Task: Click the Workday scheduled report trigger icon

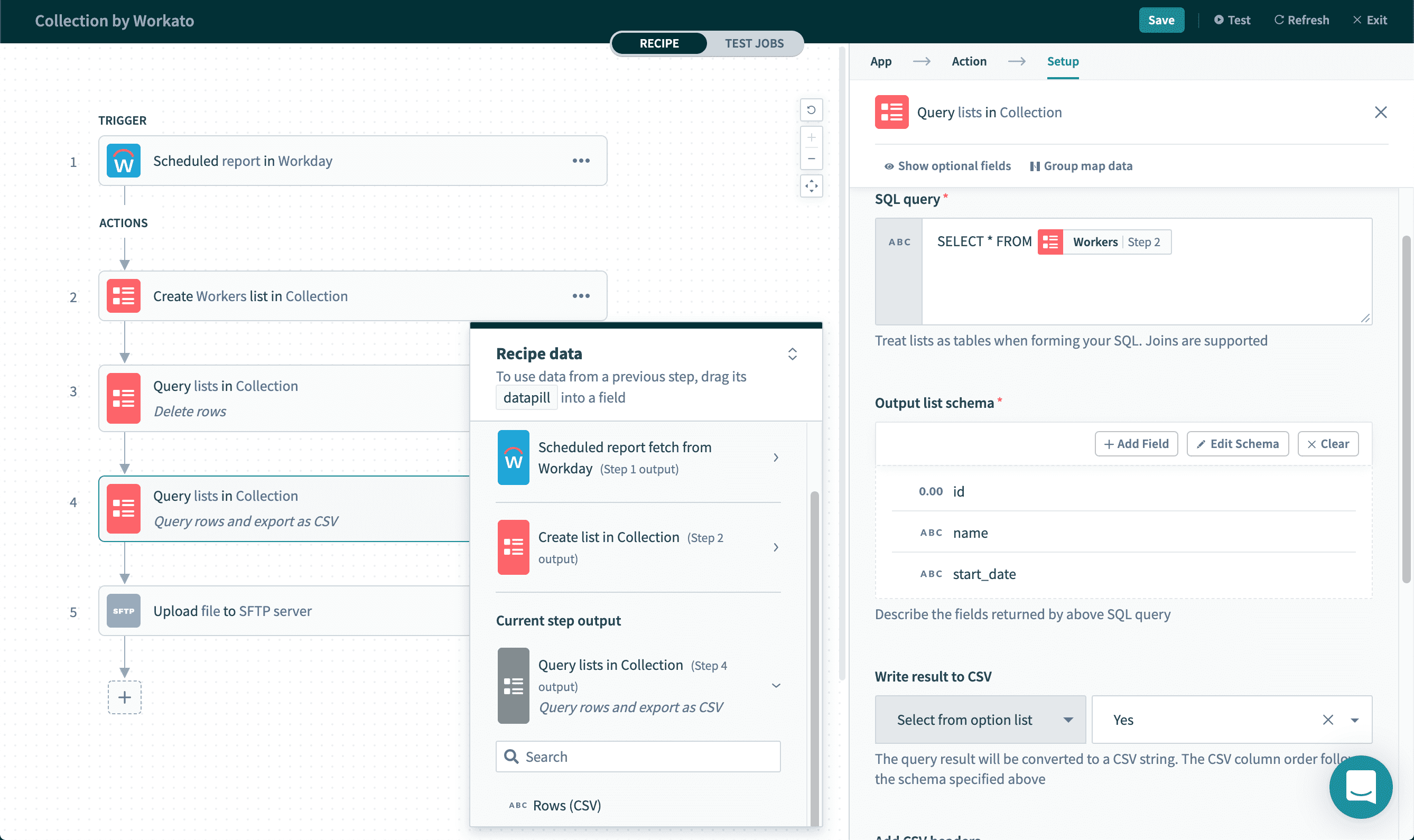Action: click(123, 160)
